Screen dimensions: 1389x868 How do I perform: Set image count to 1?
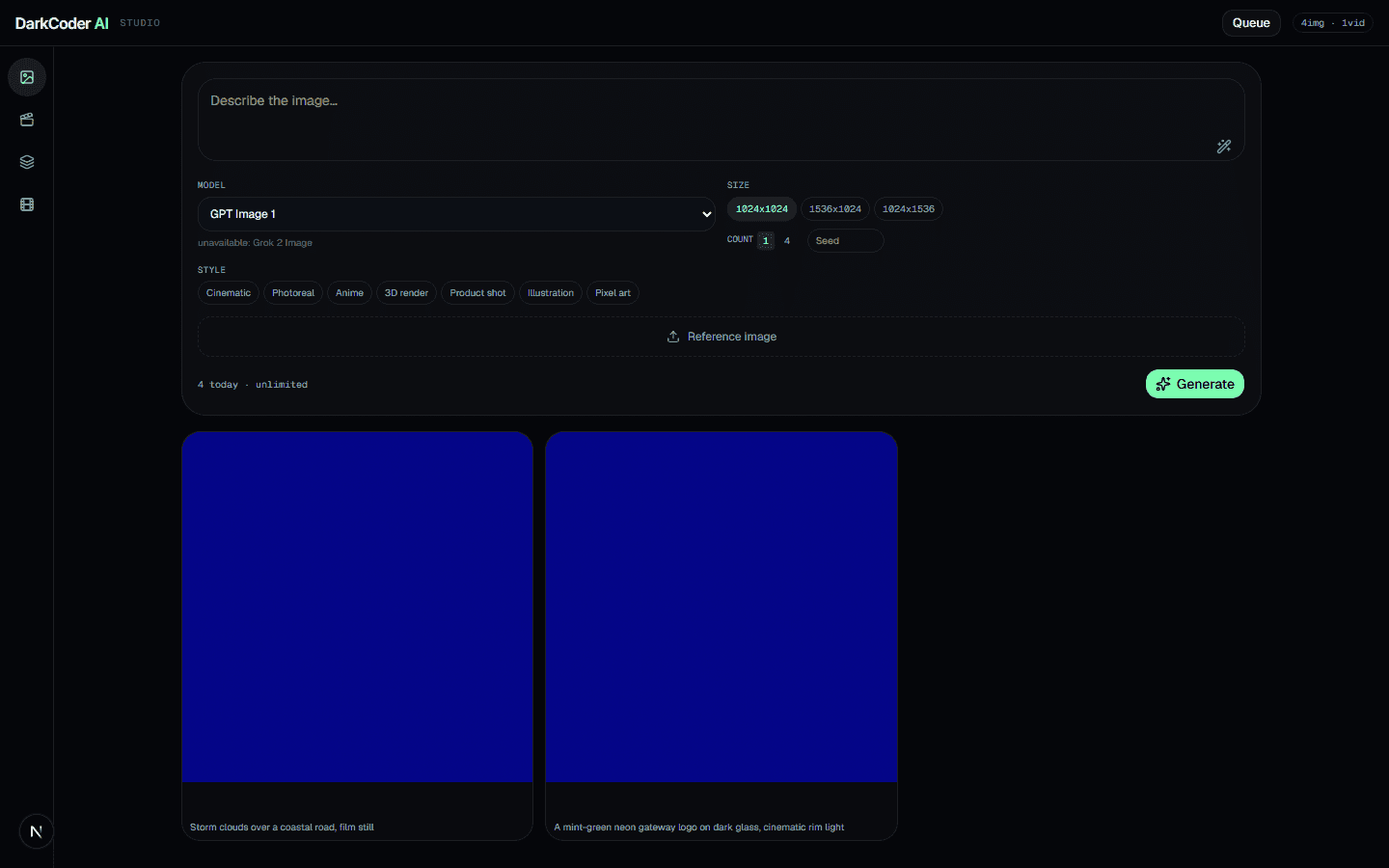click(766, 241)
